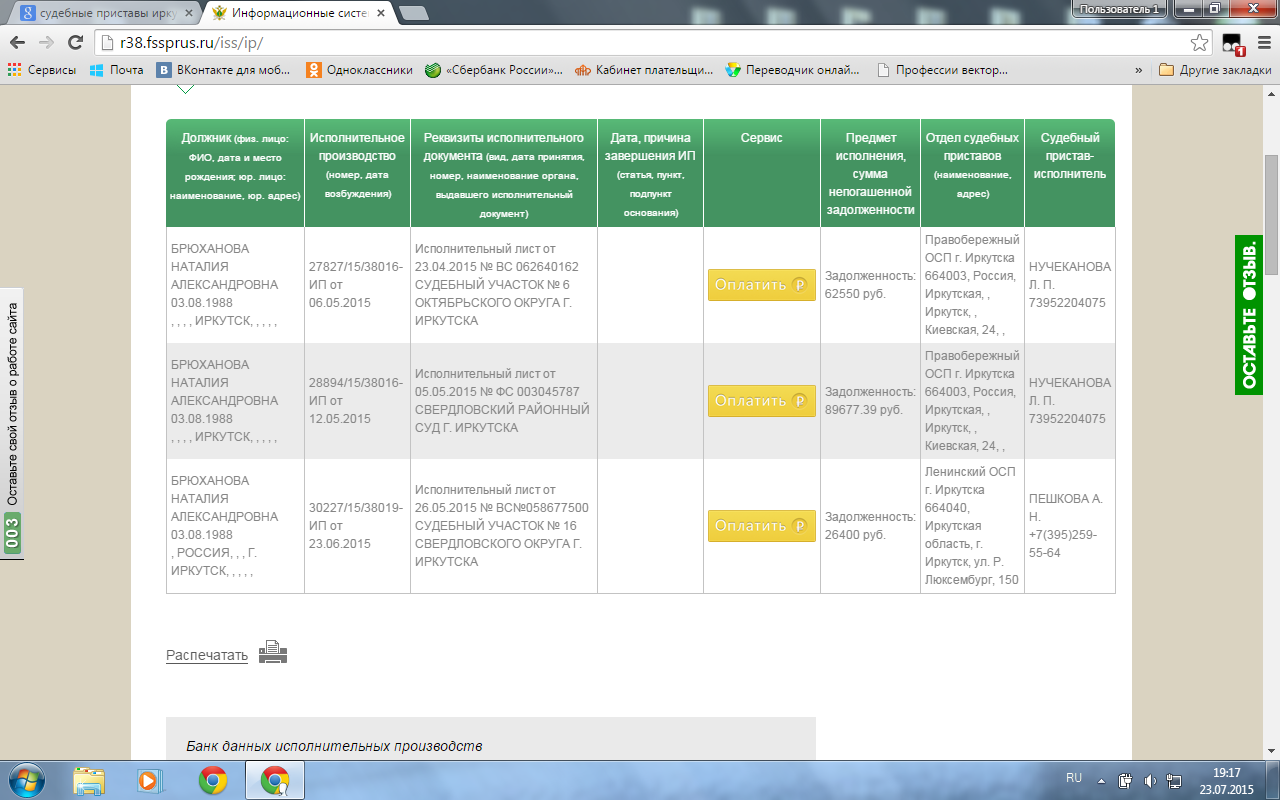This screenshot has height=800, width=1280.
Task: Click the printer icon next to Распечатать
Action: point(273,654)
